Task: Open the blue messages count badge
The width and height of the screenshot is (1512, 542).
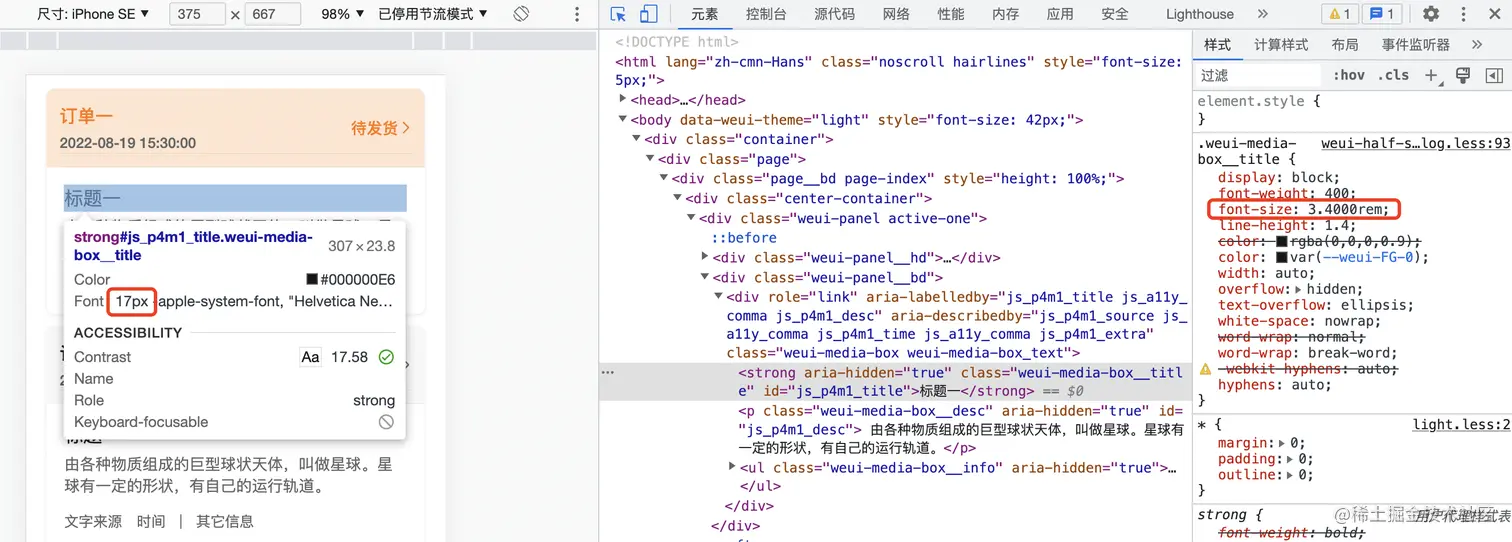Action: (x=1383, y=14)
